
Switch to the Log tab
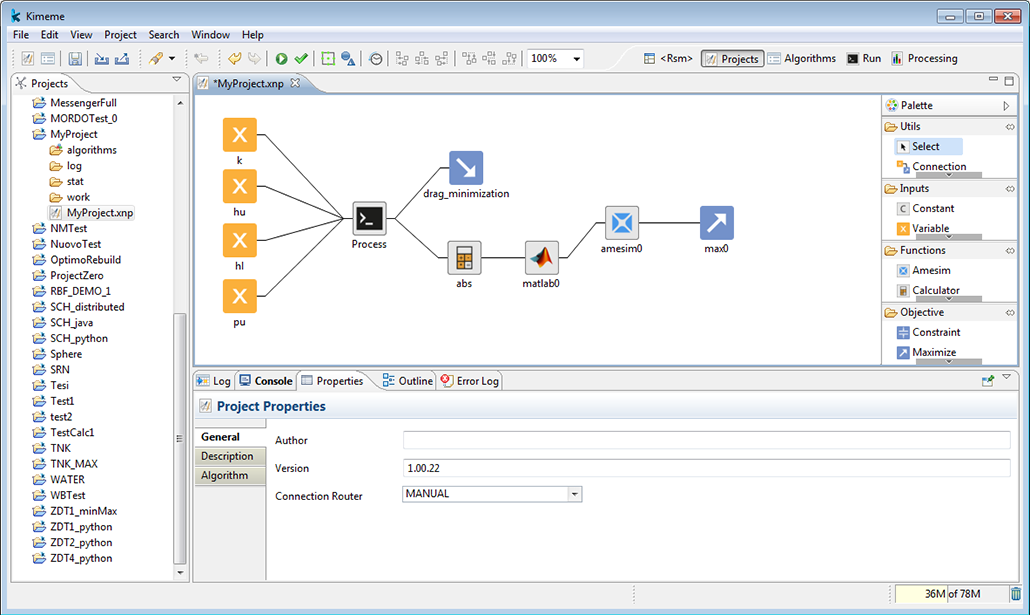[213, 381]
